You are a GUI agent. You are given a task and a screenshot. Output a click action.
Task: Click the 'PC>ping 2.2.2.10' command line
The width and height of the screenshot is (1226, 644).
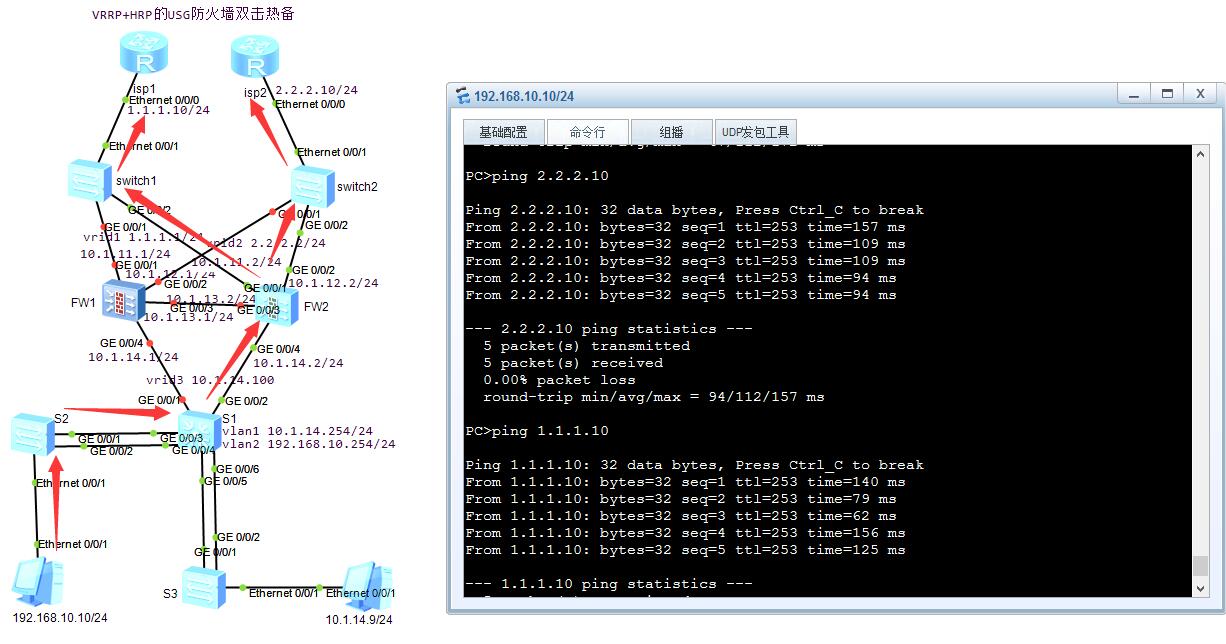(x=537, y=176)
